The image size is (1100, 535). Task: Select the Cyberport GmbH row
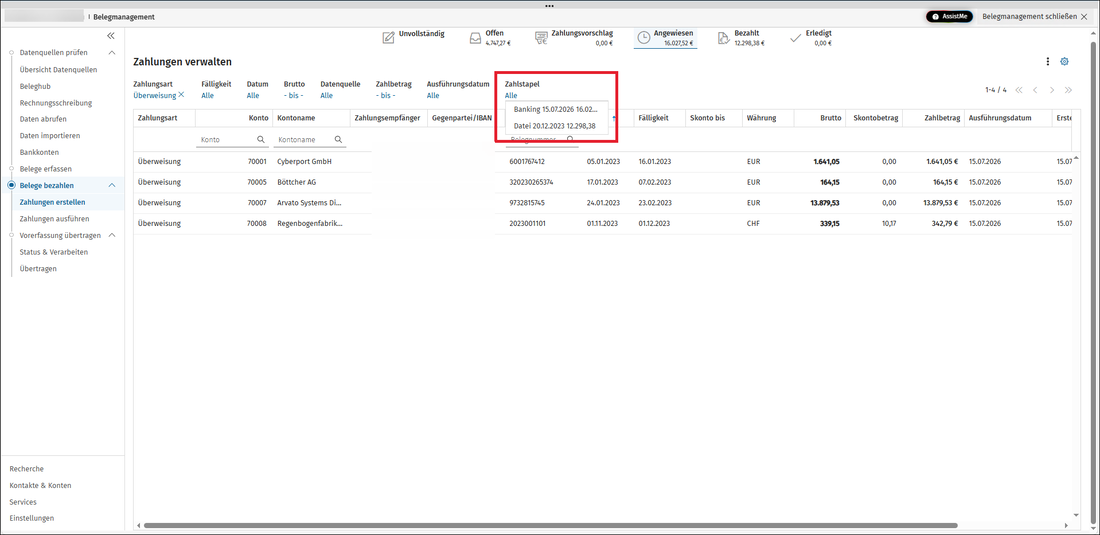[603, 161]
